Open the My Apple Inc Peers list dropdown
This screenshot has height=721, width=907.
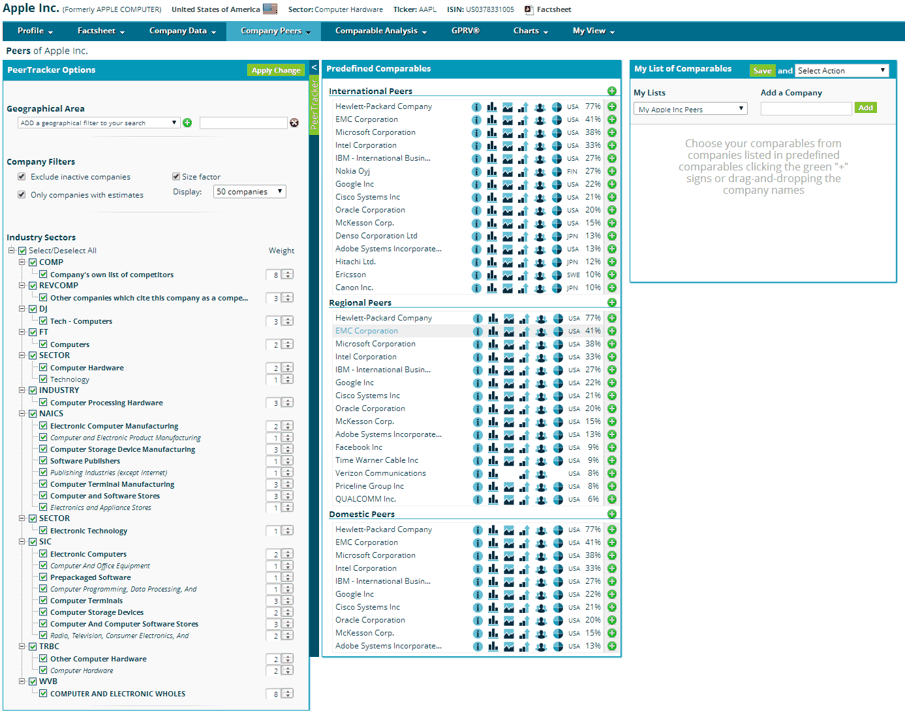coord(691,109)
